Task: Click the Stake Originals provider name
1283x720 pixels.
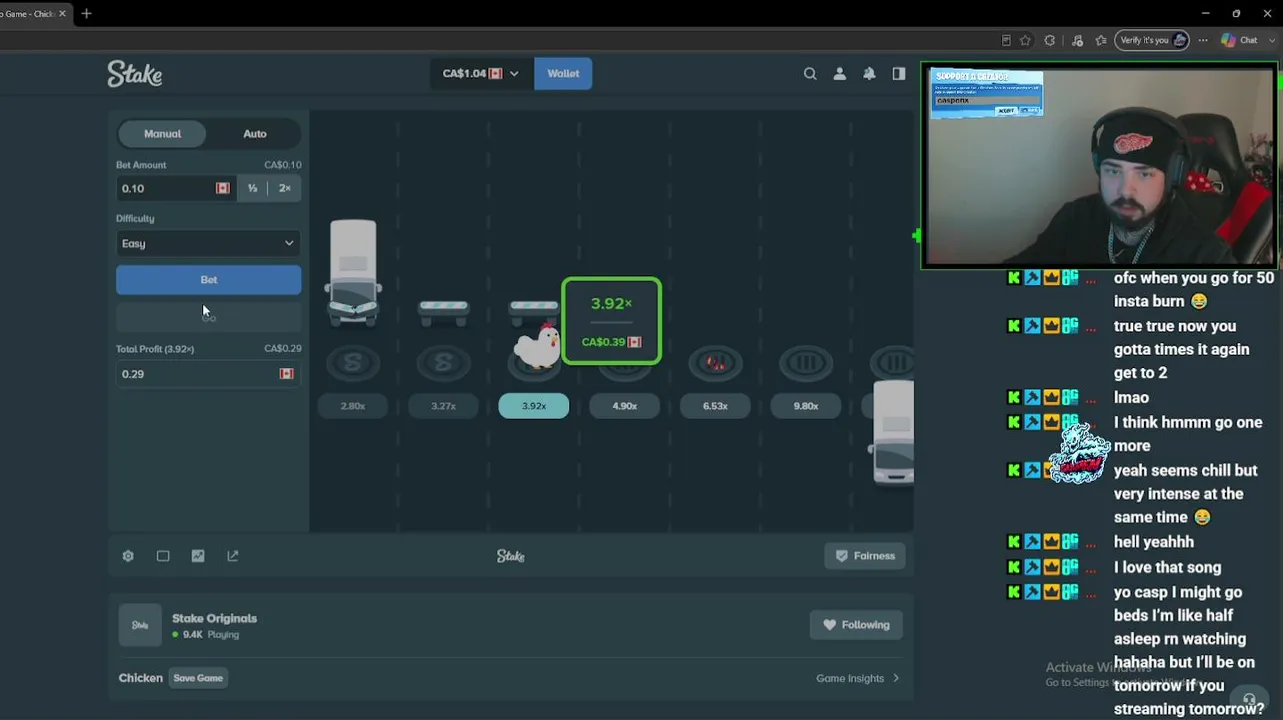Action: [214, 618]
